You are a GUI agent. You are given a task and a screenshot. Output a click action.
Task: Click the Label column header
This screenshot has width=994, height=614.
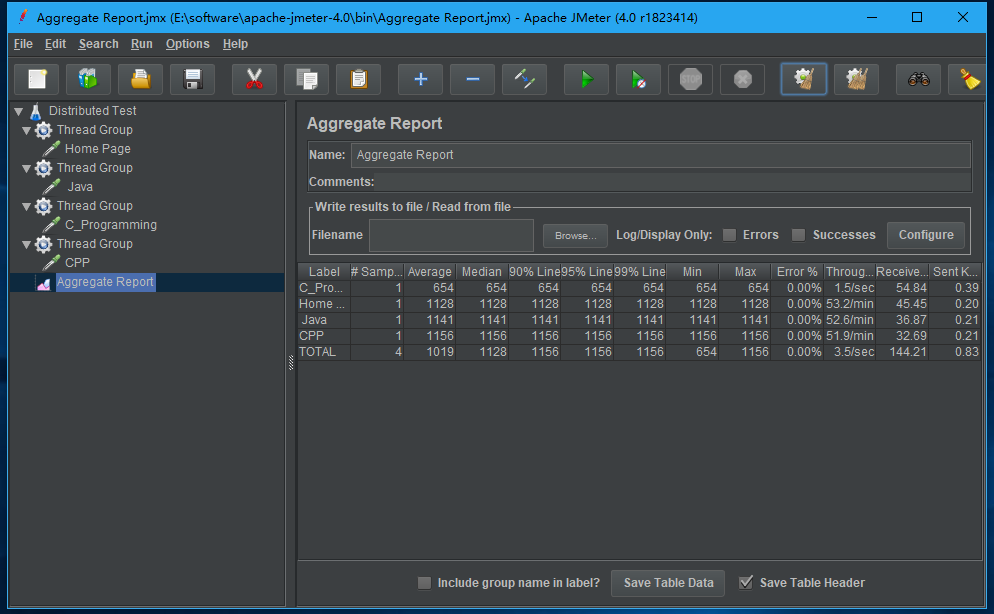324,272
